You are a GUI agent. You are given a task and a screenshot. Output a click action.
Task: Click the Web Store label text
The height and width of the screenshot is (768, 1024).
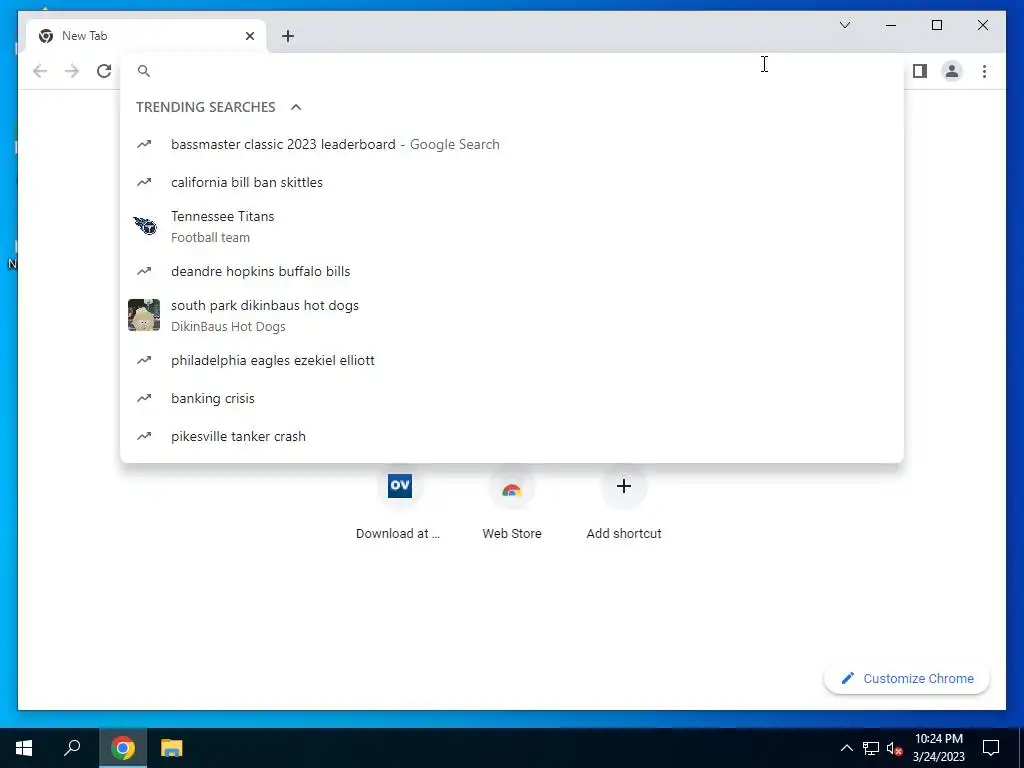point(512,534)
